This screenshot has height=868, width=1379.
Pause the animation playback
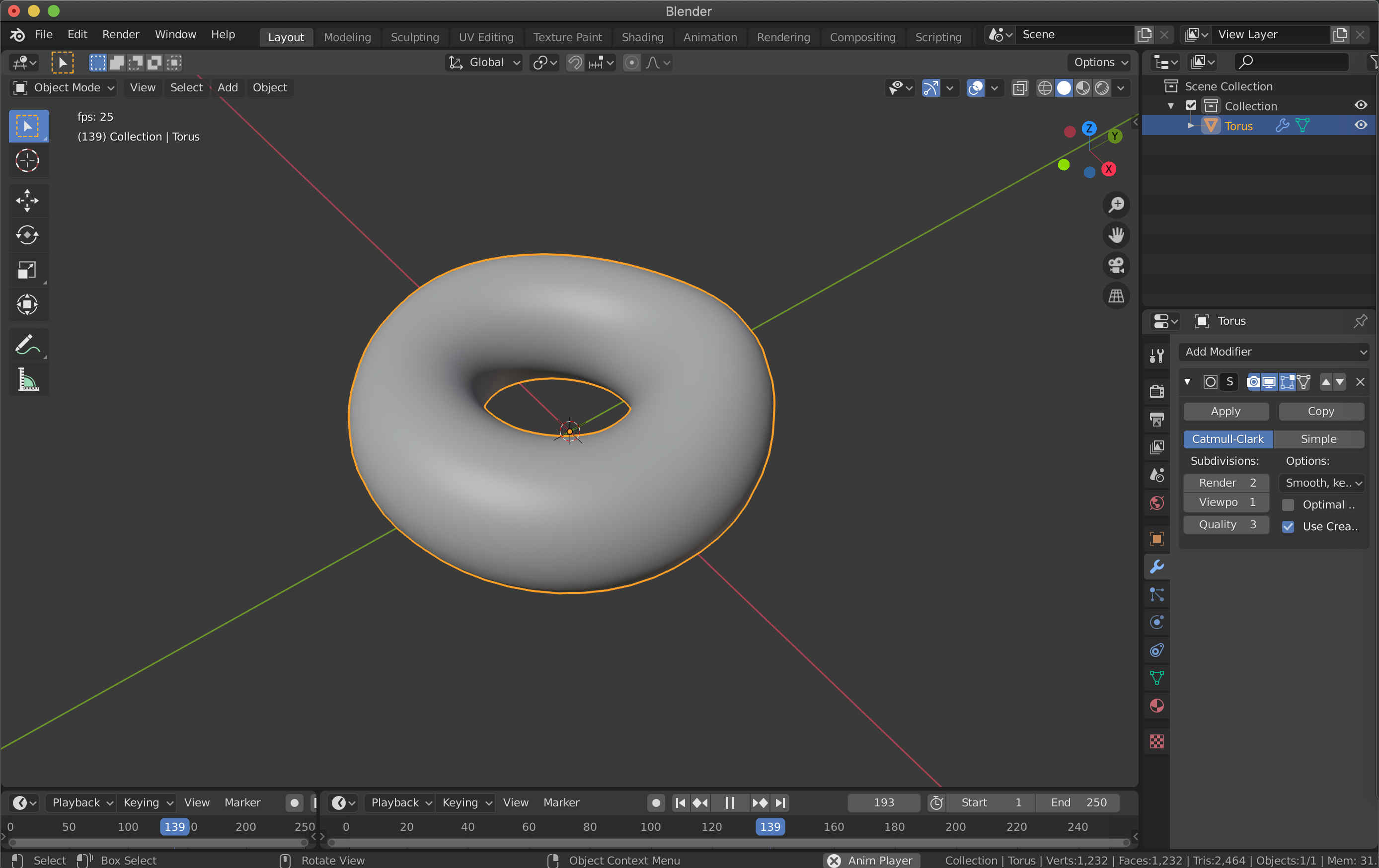click(730, 803)
